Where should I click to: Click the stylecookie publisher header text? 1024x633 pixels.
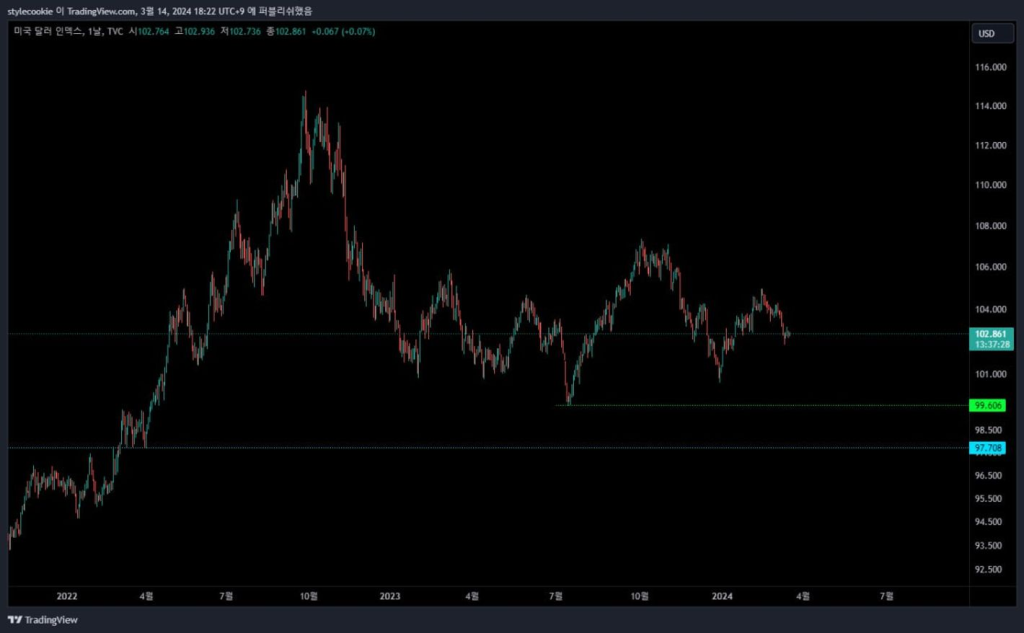(x=160, y=11)
